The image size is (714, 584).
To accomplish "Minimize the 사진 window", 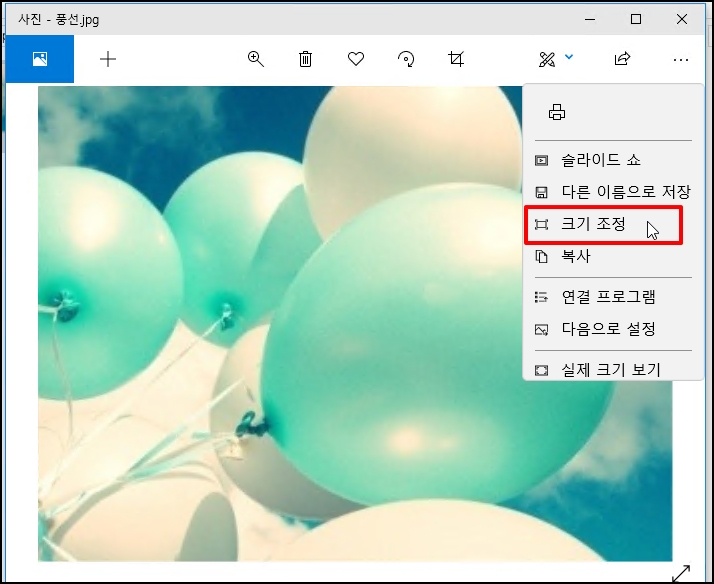I will 590,19.
